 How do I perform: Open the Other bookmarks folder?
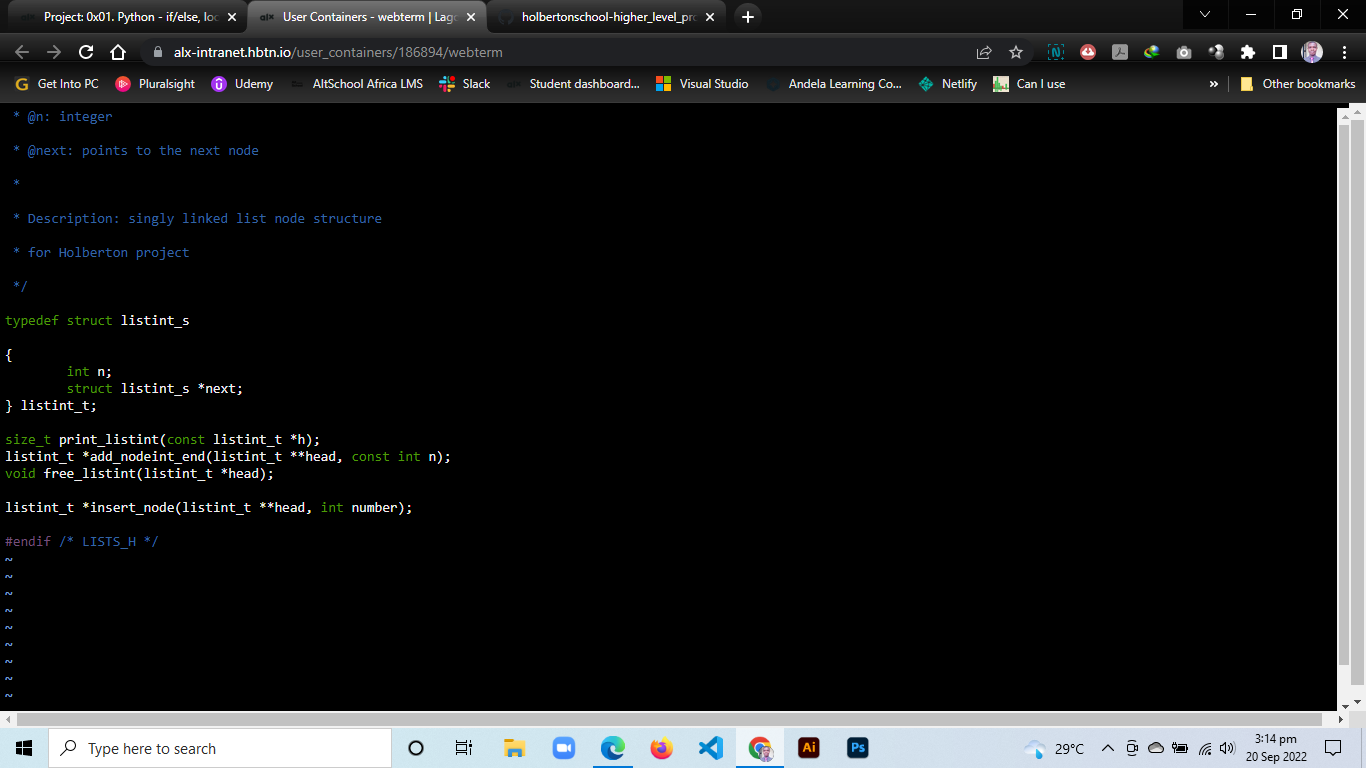(x=1297, y=84)
